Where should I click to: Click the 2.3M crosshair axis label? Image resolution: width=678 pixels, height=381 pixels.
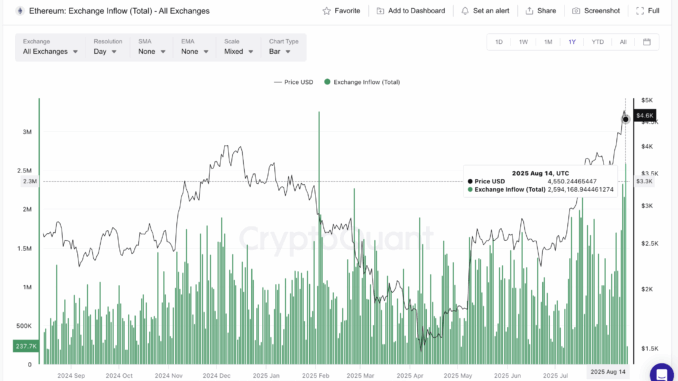tap(29, 181)
